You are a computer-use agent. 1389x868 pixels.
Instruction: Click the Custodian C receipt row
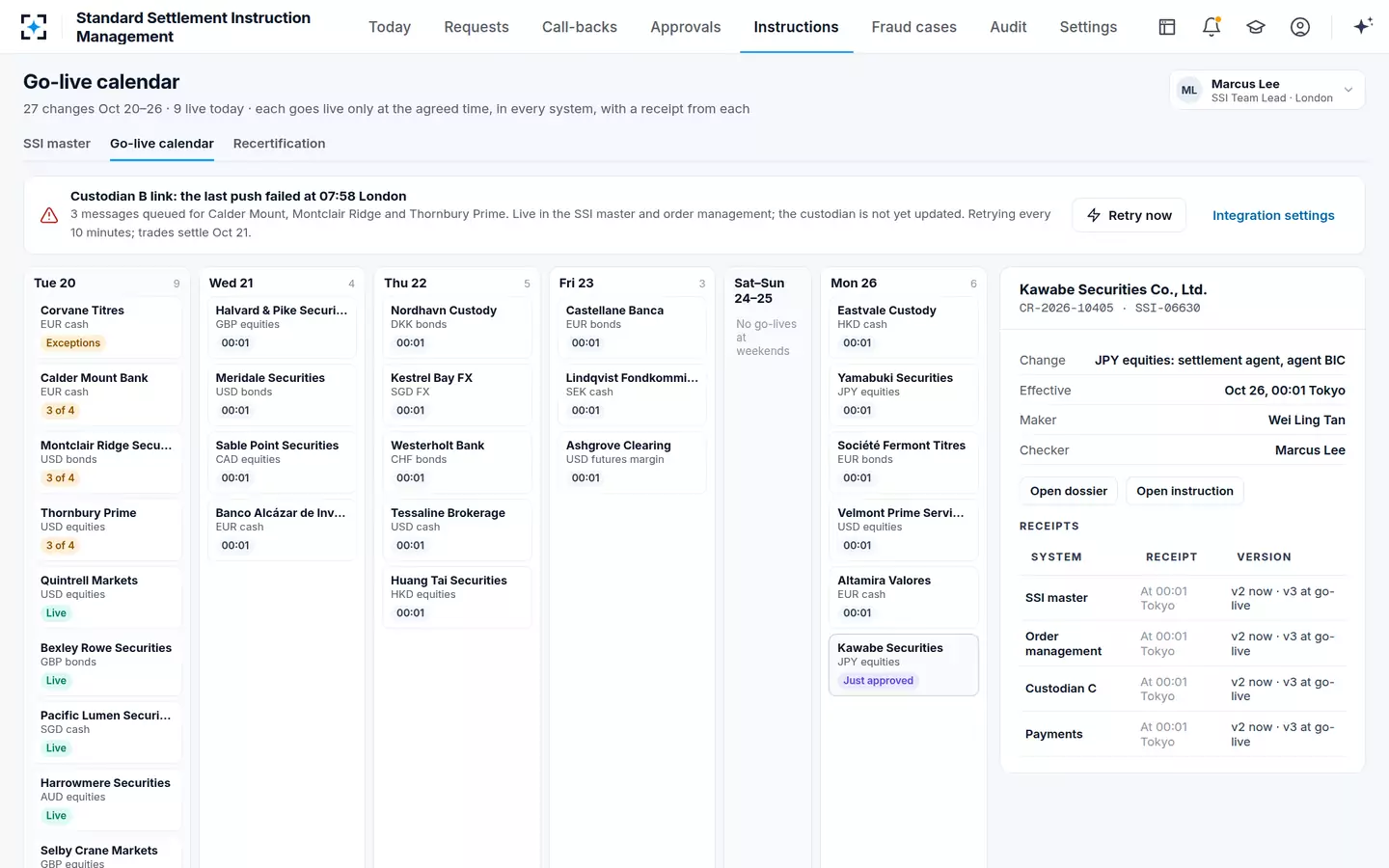[x=1183, y=689]
